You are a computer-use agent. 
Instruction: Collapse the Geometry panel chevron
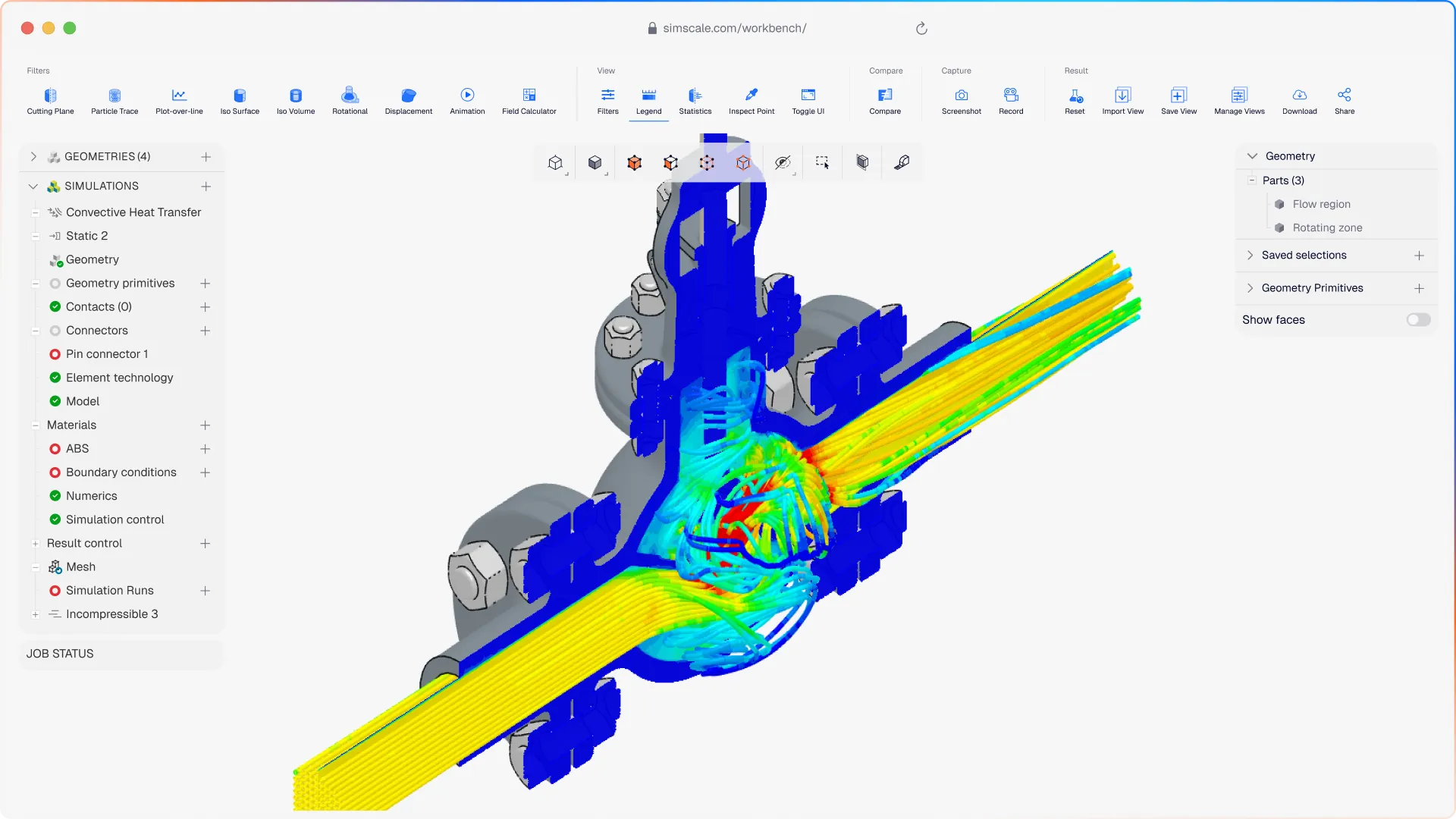[x=1252, y=156]
